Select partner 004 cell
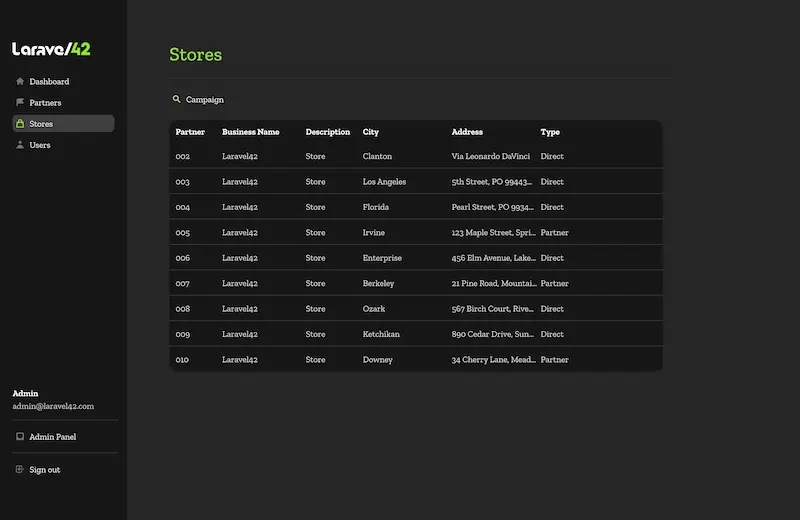This screenshot has height=520, width=800. [183, 207]
